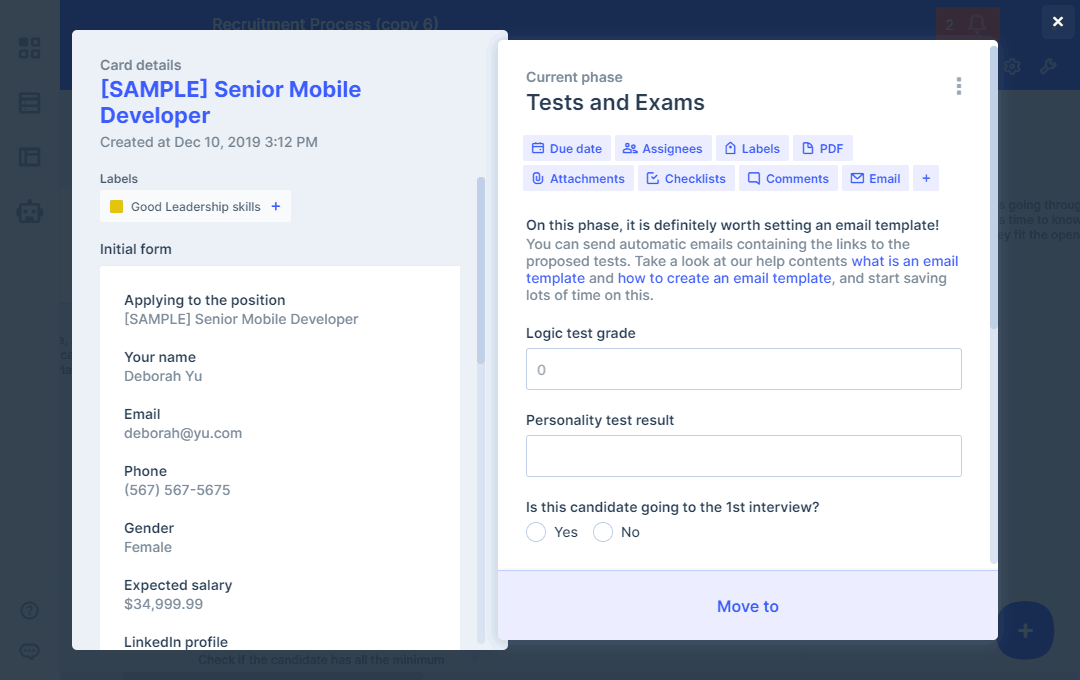Open 'how to create an email template' link
Screen dimensions: 1080x680
point(724,278)
